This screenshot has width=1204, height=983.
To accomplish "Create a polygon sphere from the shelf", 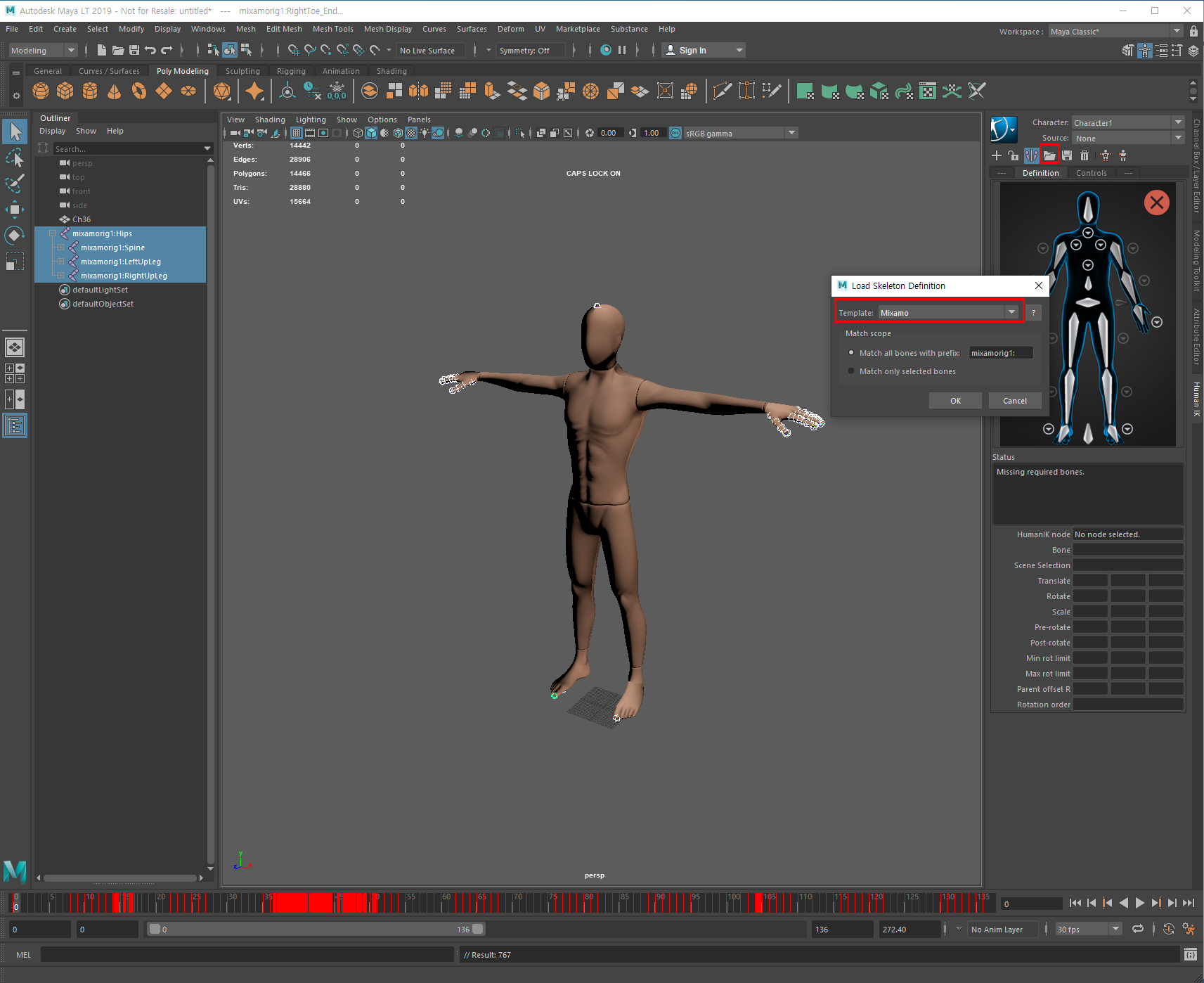I will [x=41, y=91].
